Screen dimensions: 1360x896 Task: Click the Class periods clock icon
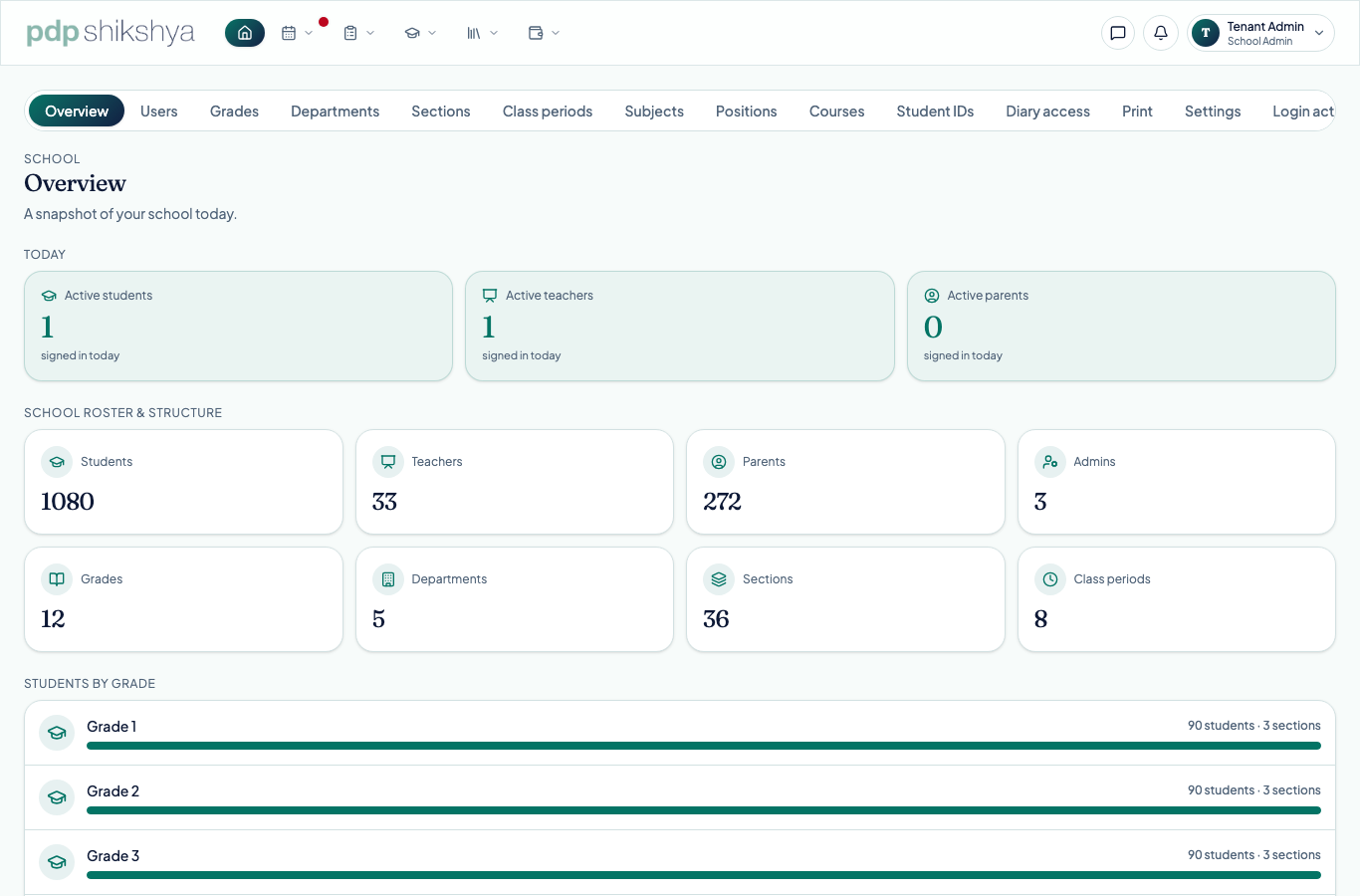coord(1050,579)
